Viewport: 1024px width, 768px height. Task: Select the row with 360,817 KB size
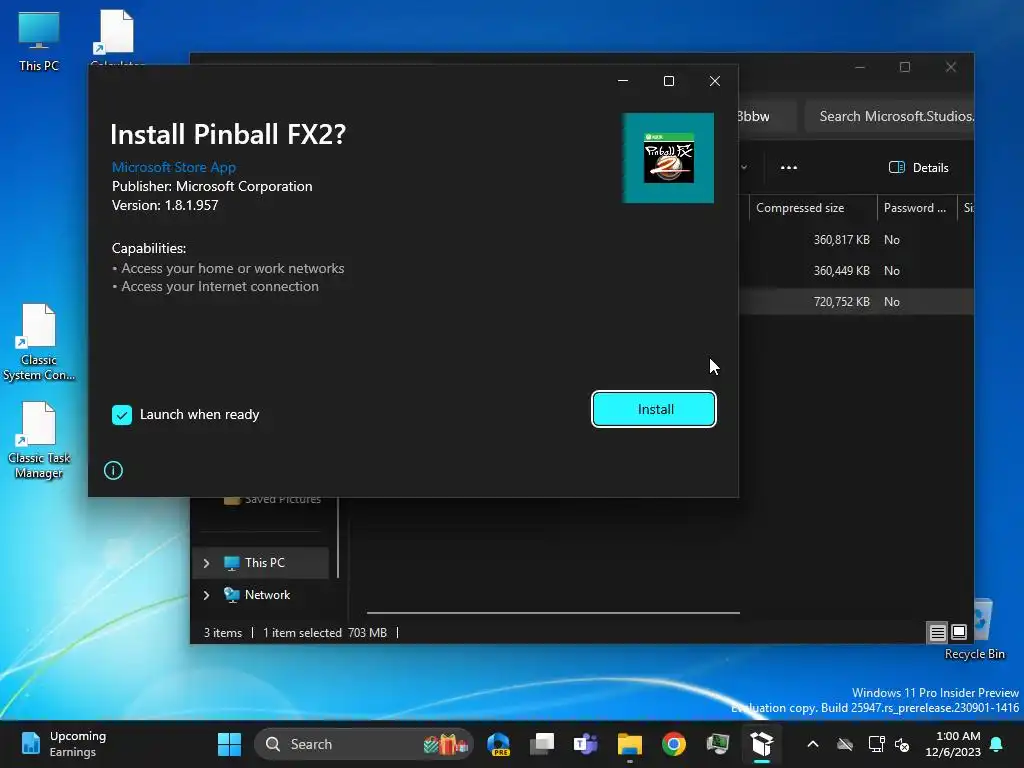(856, 240)
